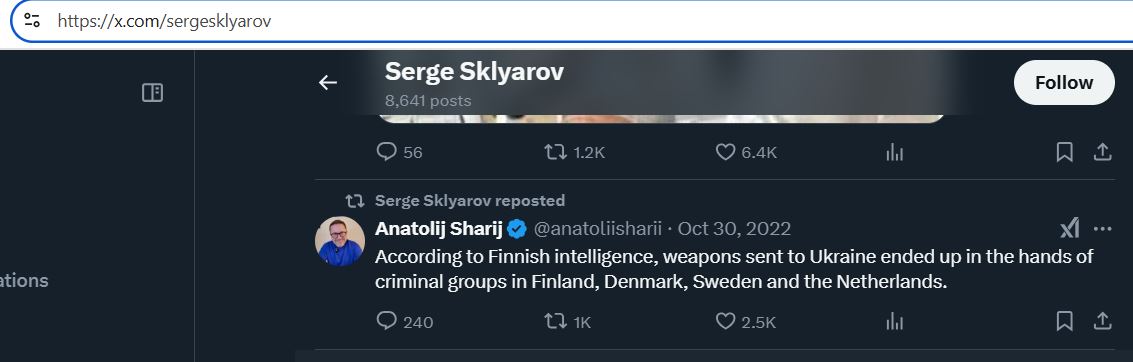Follow Serge Sklyarov
The height and width of the screenshot is (362, 1133).
point(1064,82)
